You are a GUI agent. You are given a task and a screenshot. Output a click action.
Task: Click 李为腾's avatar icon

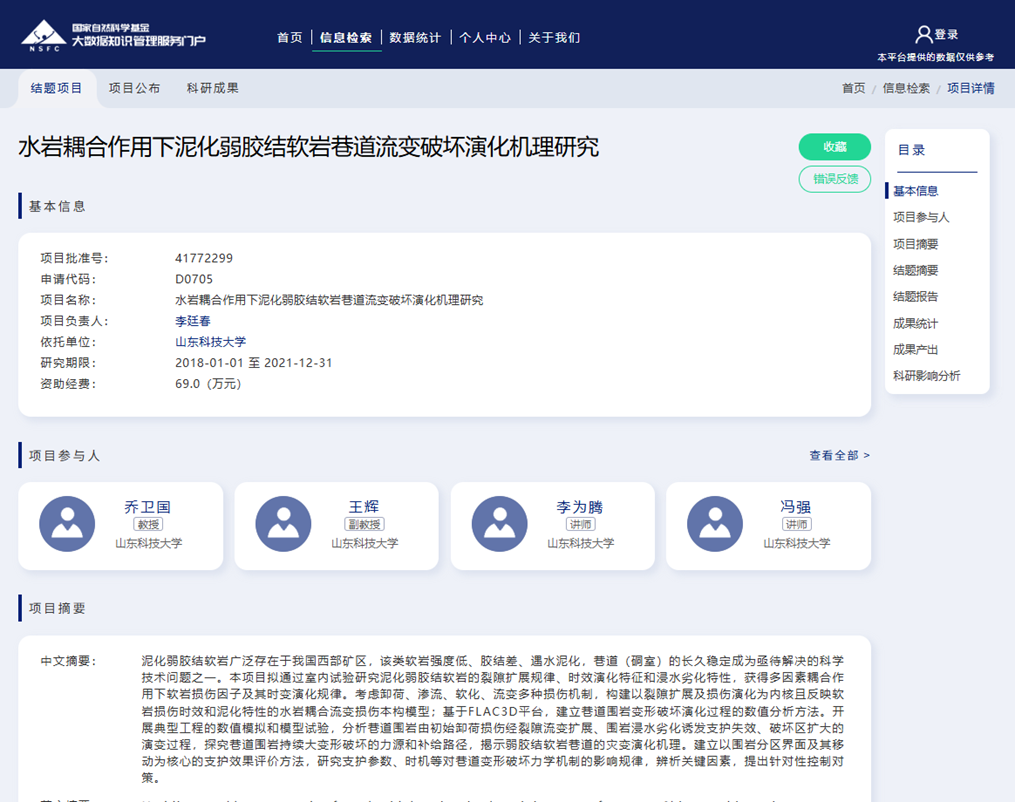pyautogui.click(x=499, y=524)
